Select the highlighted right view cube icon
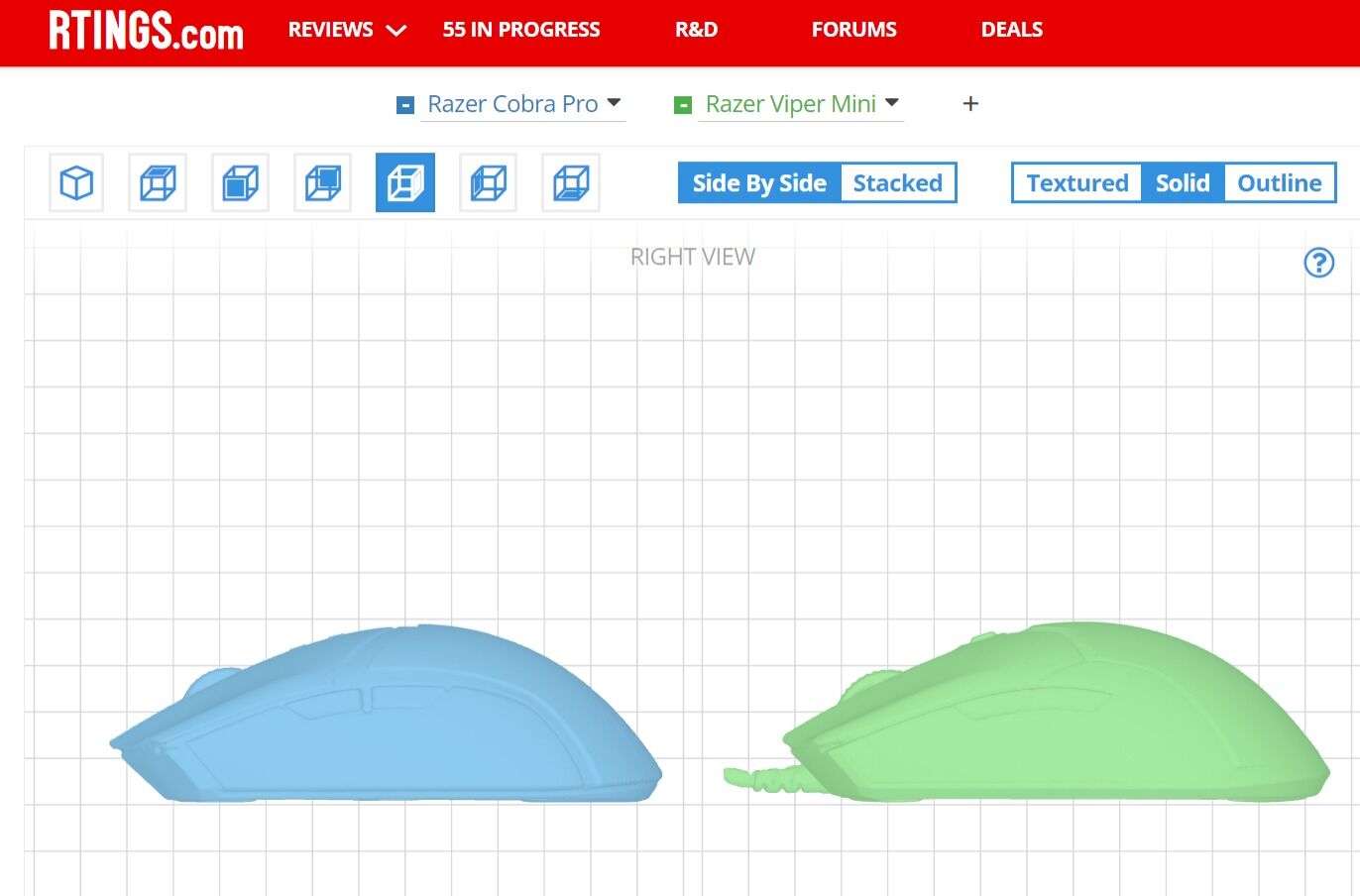 tap(405, 183)
